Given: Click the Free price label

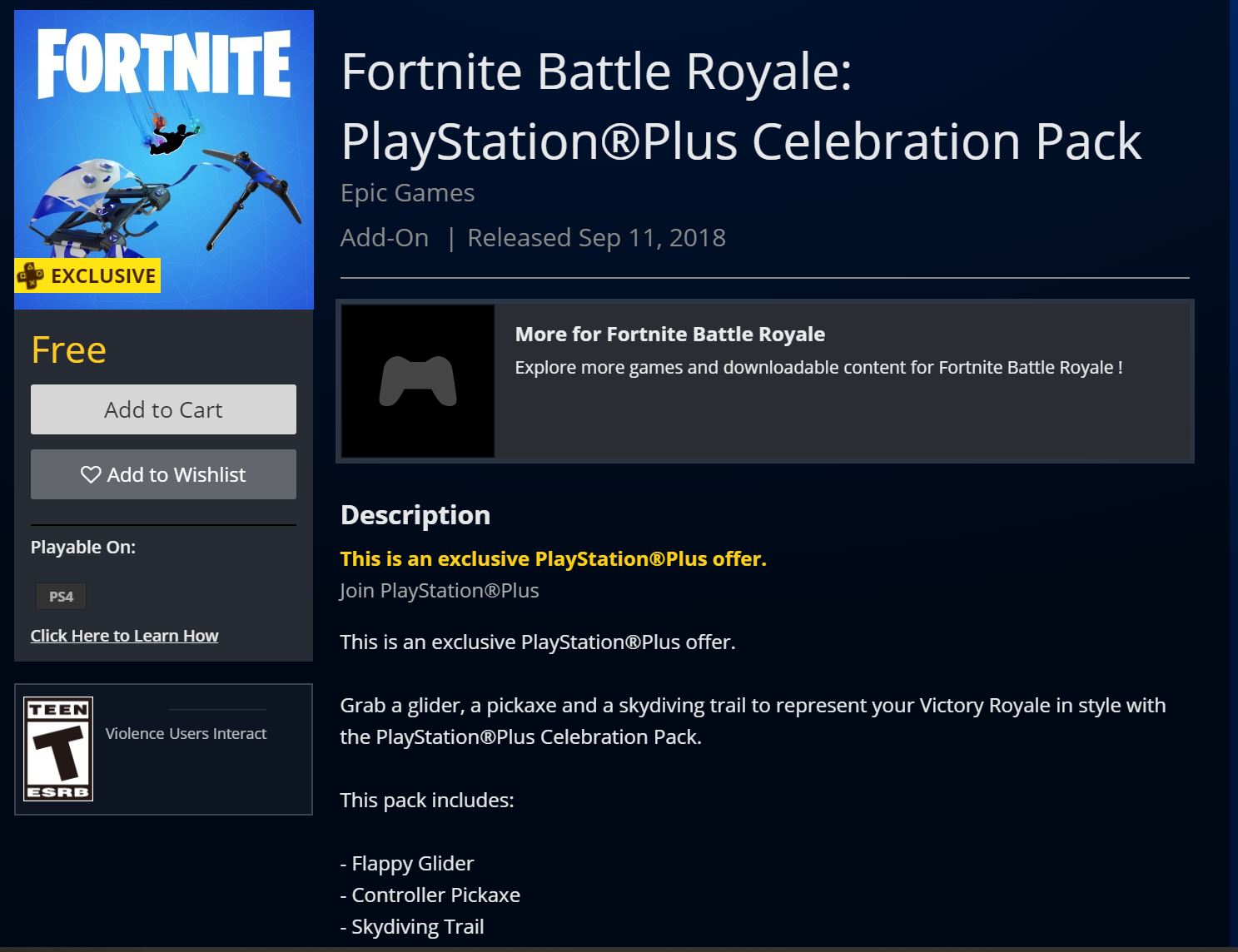Looking at the screenshot, I should click(x=69, y=350).
